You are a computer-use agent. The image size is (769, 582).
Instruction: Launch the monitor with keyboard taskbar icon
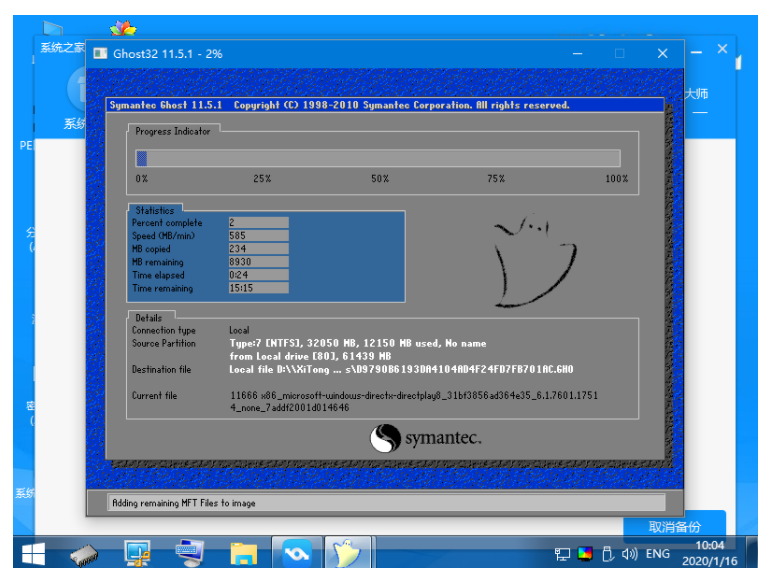pyautogui.click(x=190, y=553)
